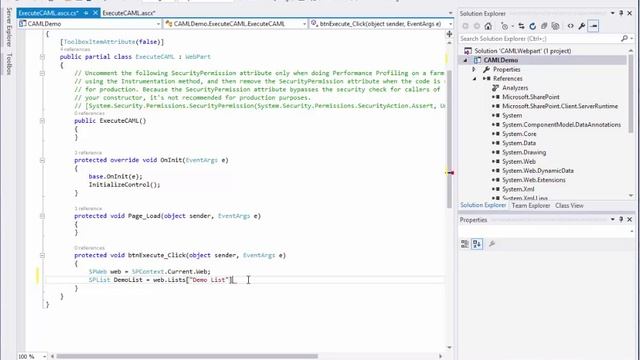Image resolution: width=640 pixels, height=360 pixels.
Task: Open Properties via the wrench toolbar icon
Action: [x=582, y=26]
